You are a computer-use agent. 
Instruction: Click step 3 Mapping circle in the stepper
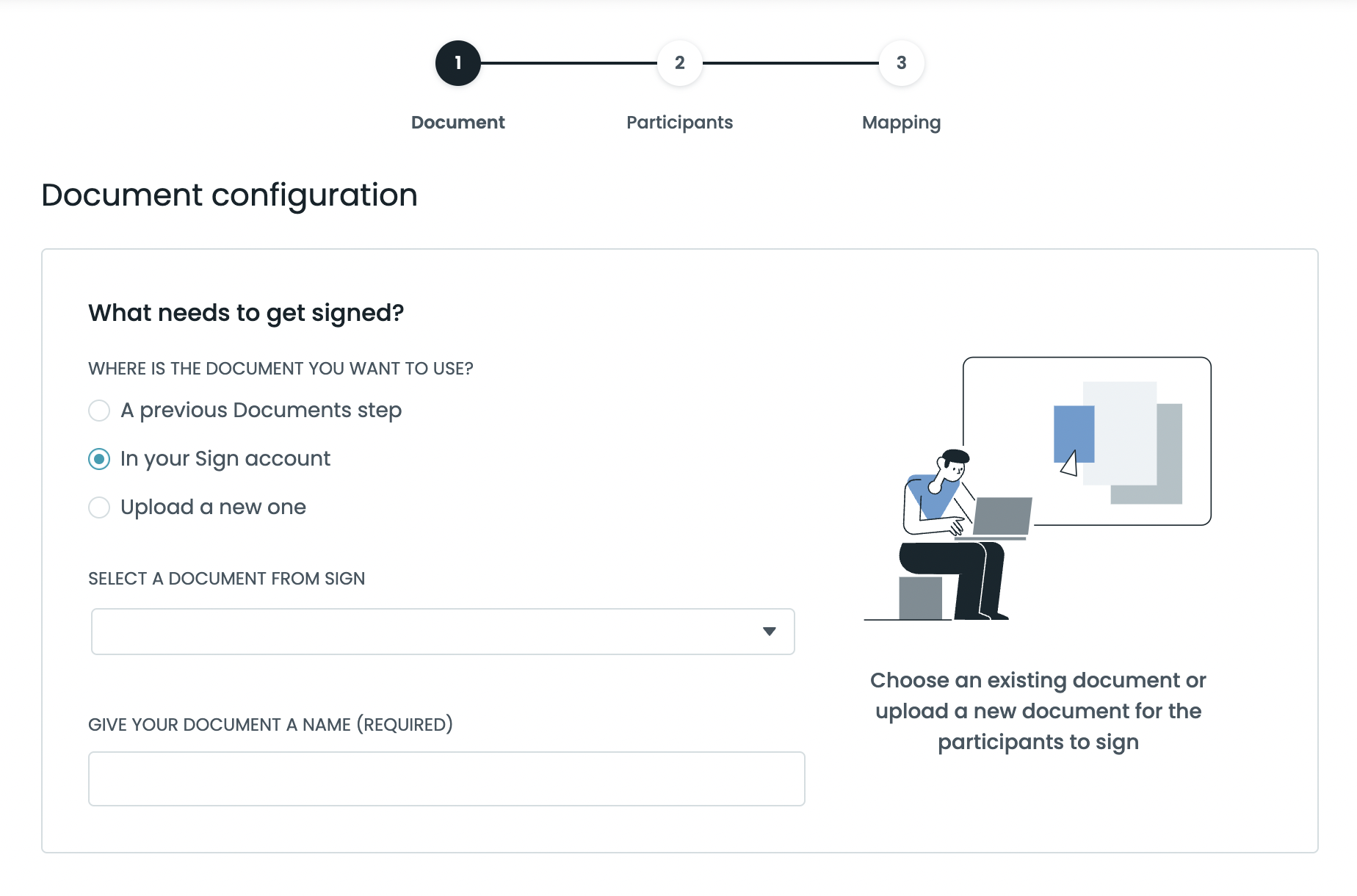[x=901, y=63]
